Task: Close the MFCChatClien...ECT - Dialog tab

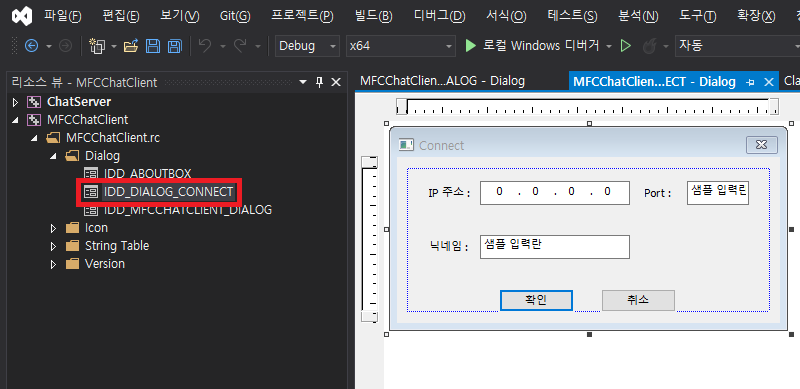Action: pos(768,82)
